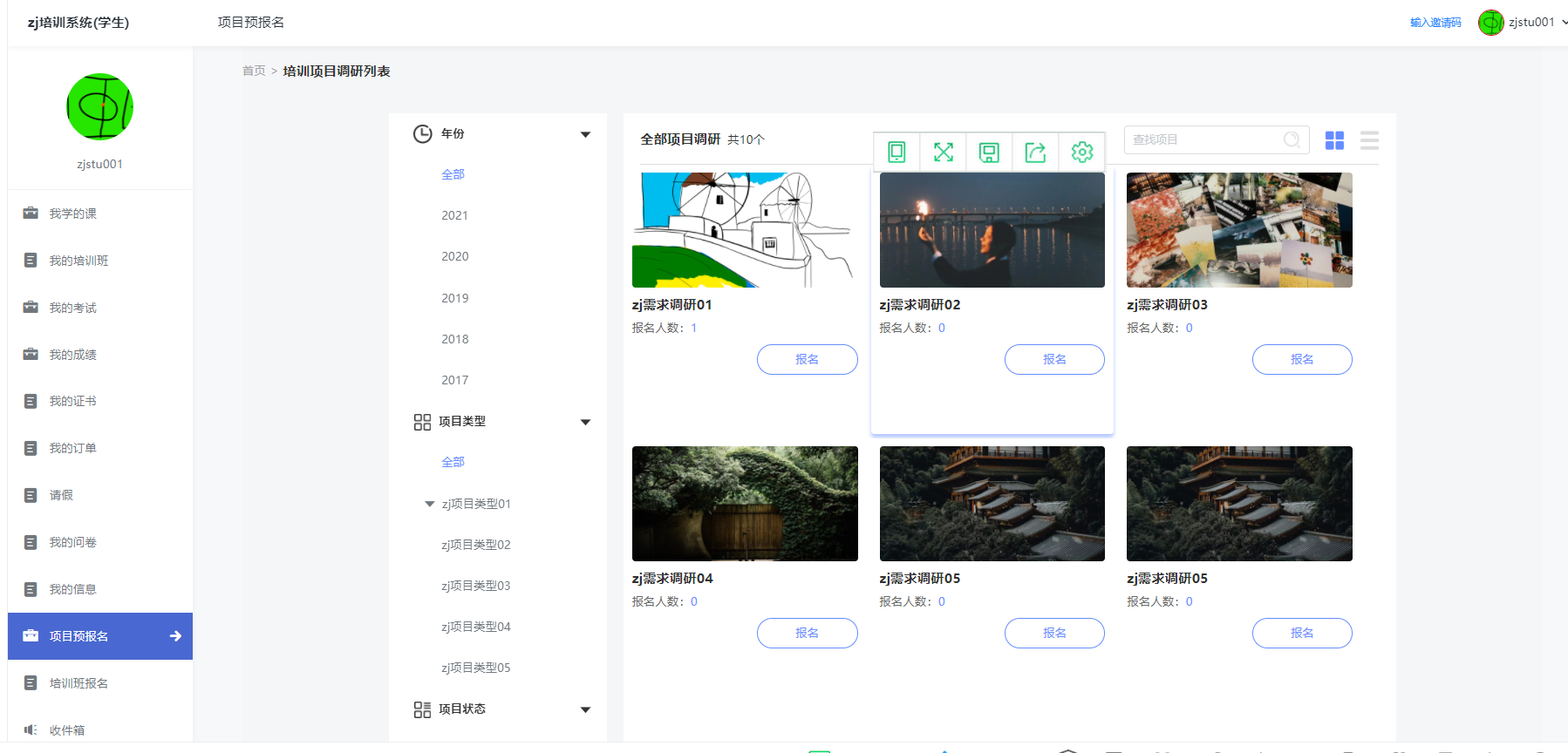
Task: Click the zjstu001 avatar in header
Action: pyautogui.click(x=1490, y=23)
